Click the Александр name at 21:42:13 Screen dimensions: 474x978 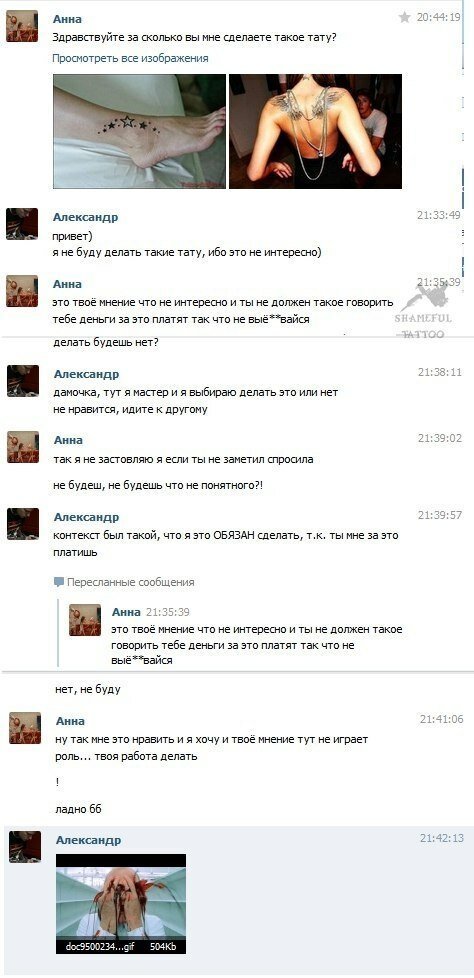pyautogui.click(x=89, y=840)
